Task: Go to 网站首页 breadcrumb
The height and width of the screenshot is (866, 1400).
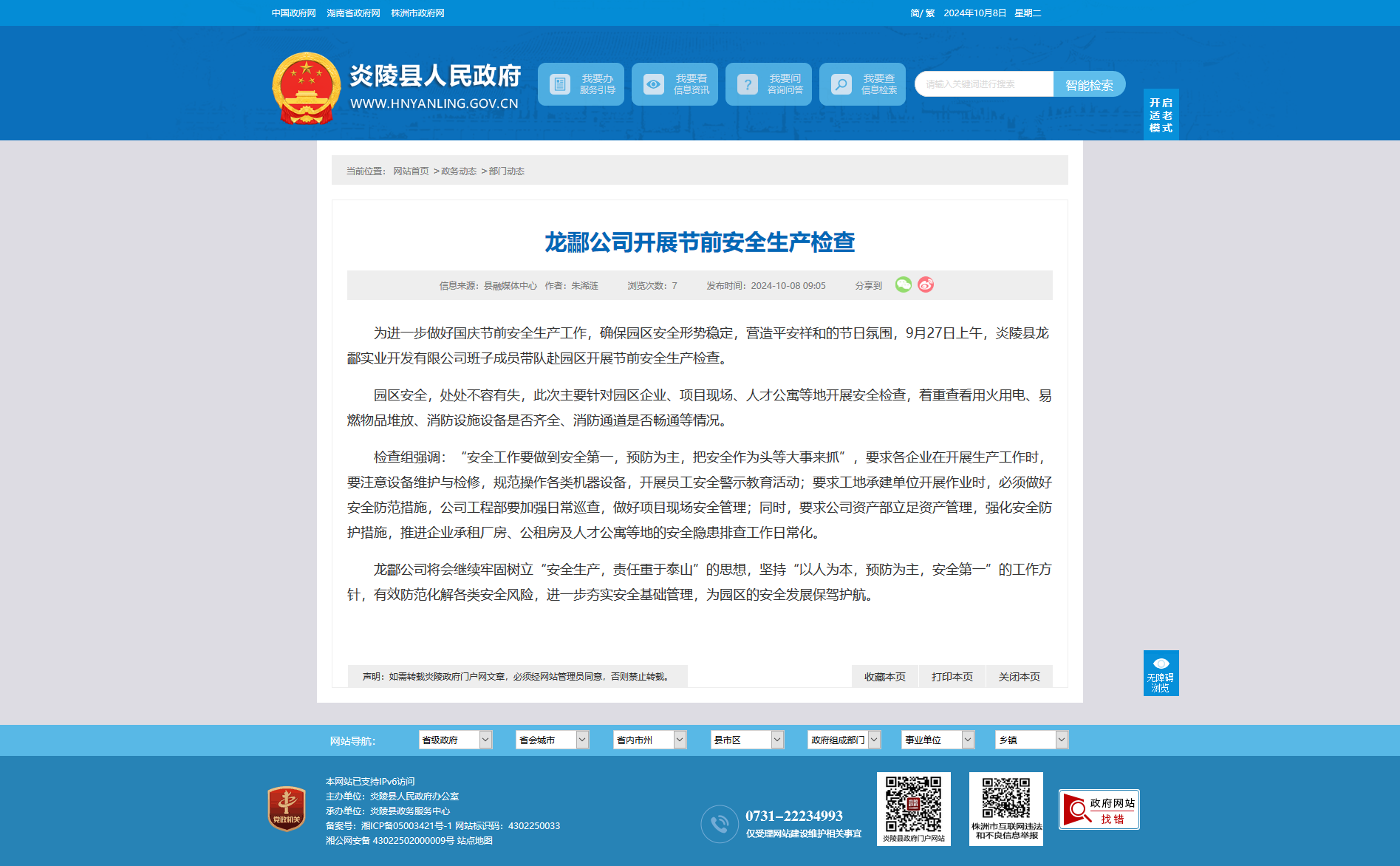Action: point(411,171)
